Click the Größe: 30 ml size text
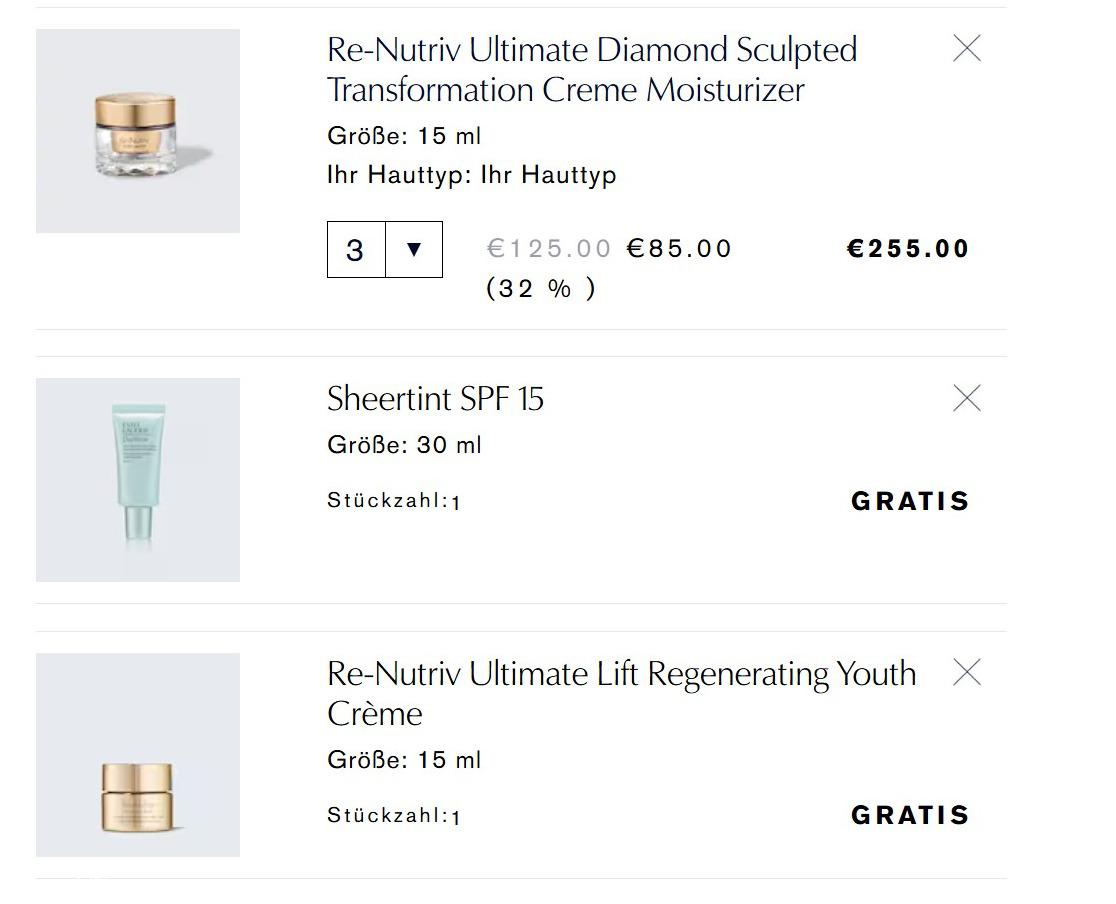 404,444
